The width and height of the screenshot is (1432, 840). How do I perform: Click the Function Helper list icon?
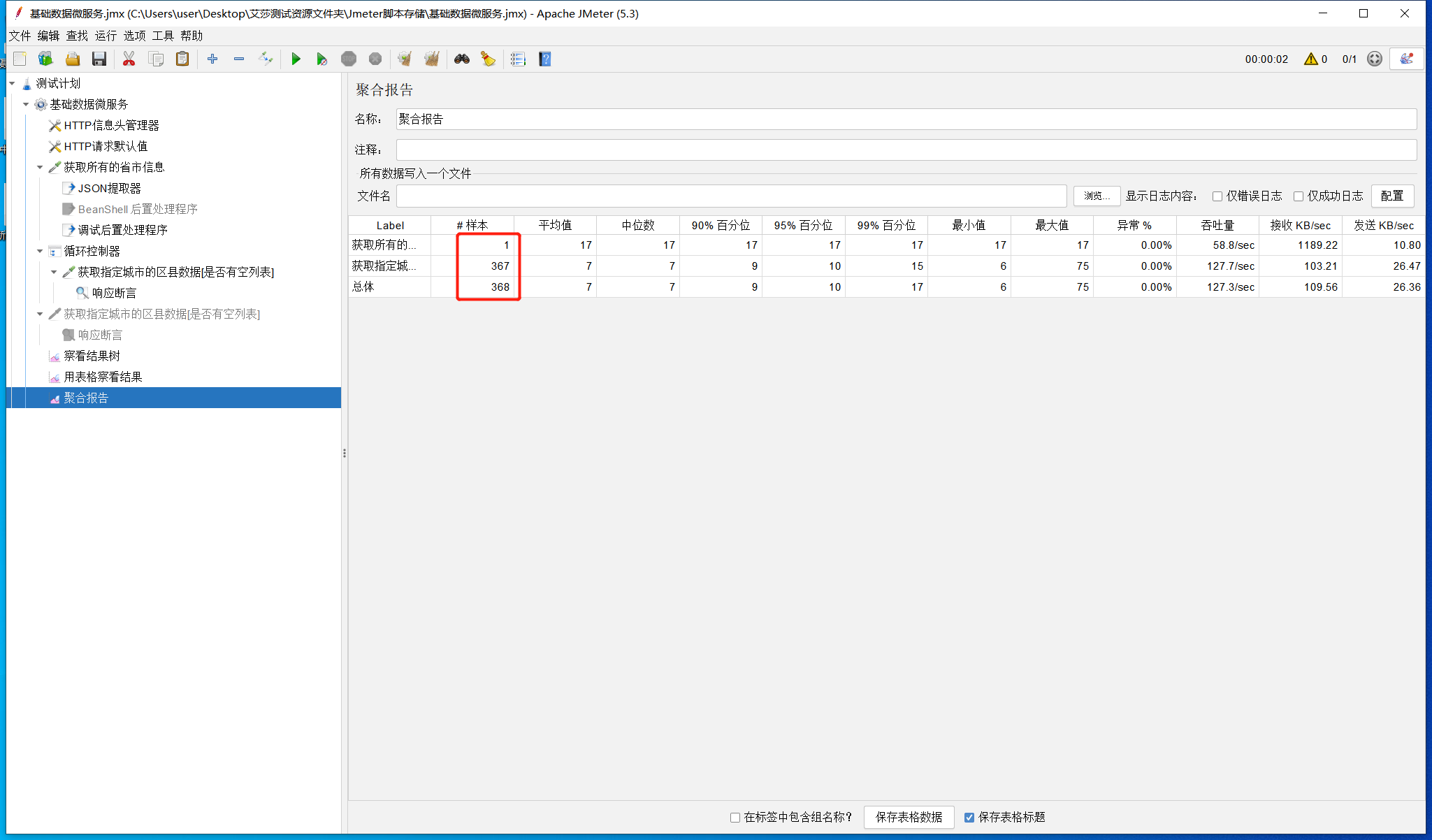click(518, 59)
